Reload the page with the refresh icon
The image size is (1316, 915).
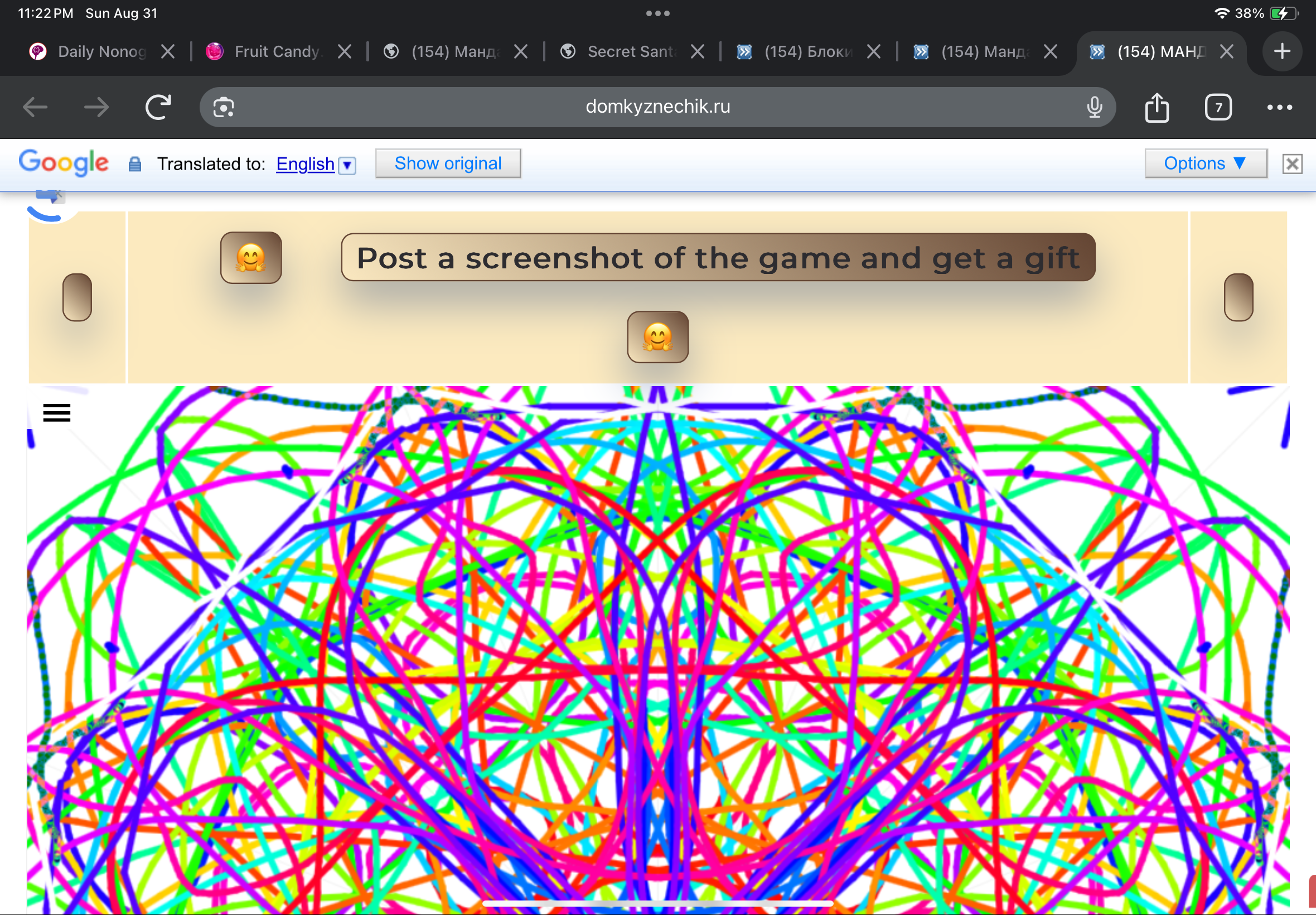point(158,107)
